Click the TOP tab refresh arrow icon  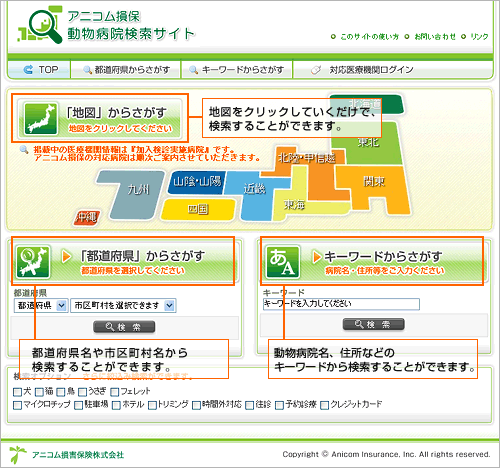(28, 70)
